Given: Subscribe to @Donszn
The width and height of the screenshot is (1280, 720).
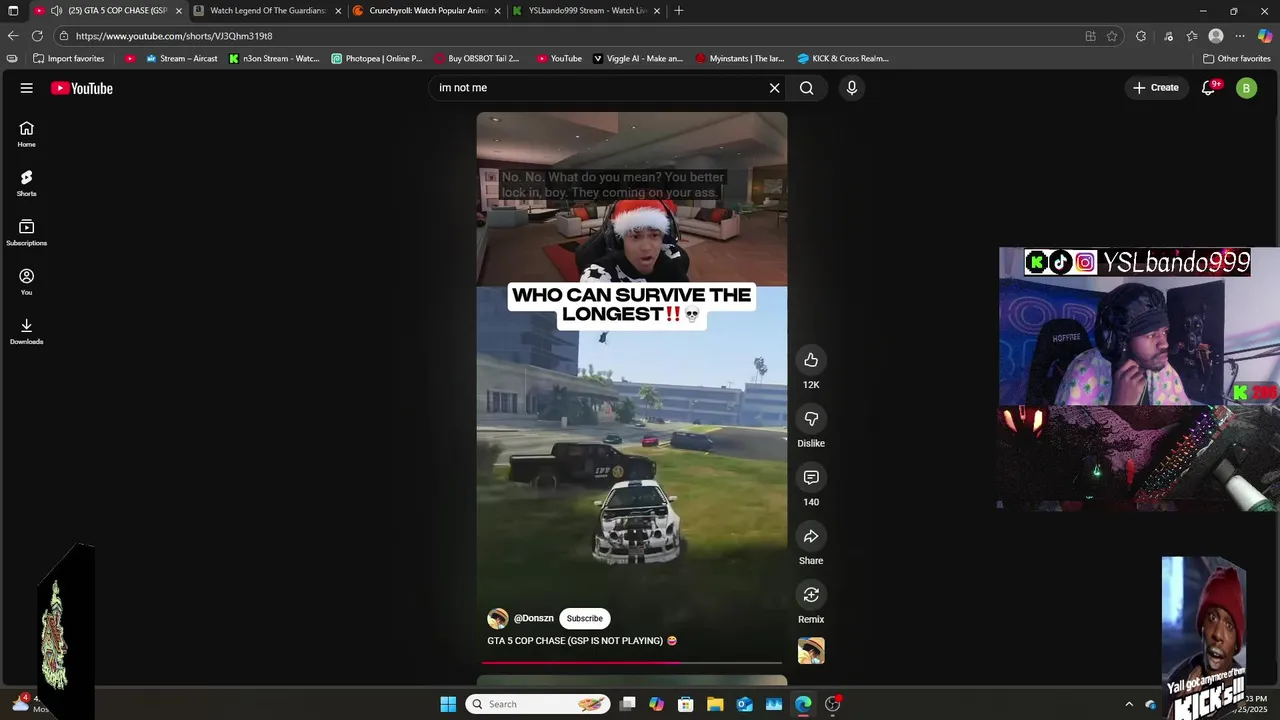Looking at the screenshot, I should [584, 618].
